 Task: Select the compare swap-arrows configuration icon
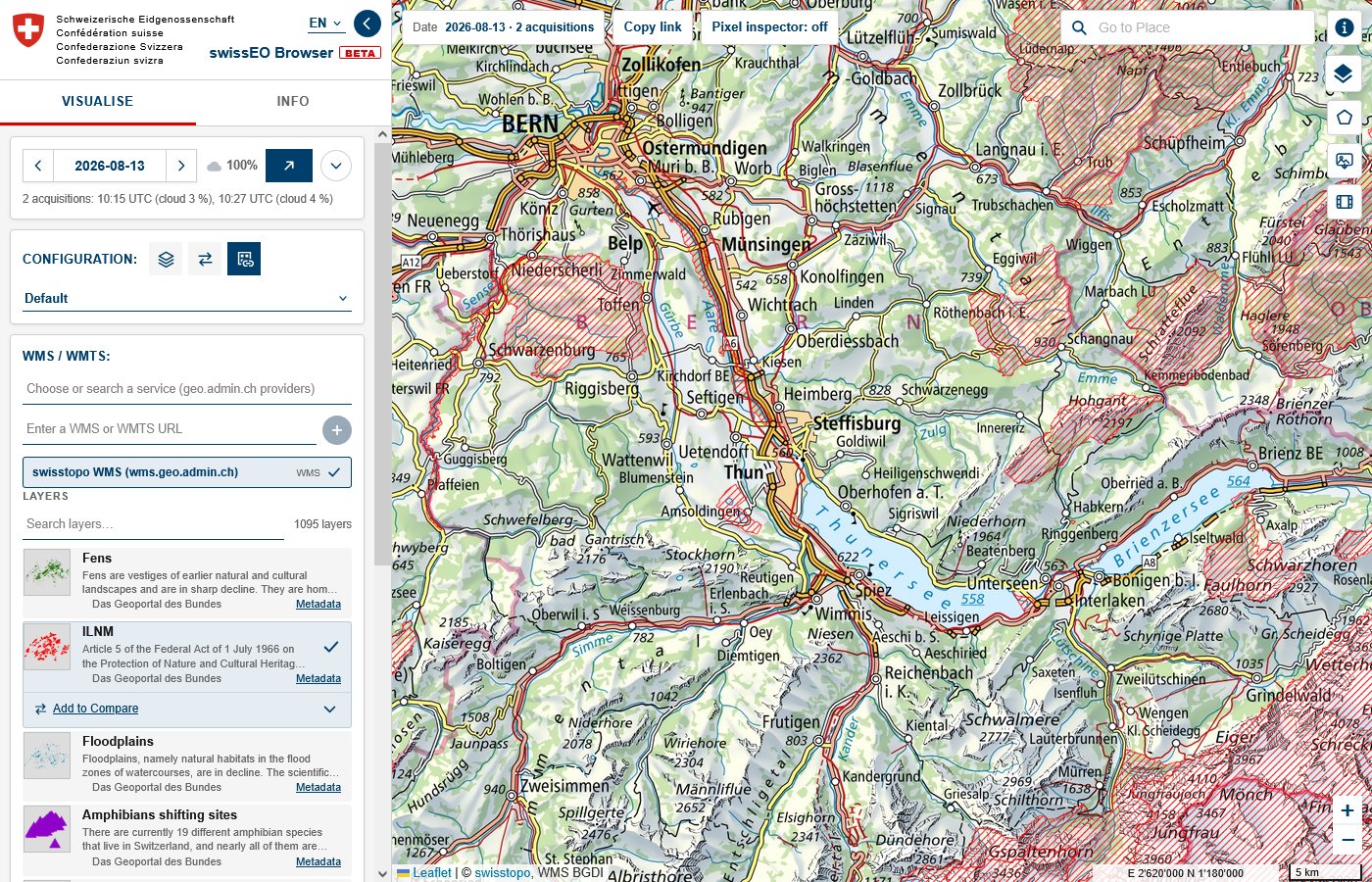point(205,259)
